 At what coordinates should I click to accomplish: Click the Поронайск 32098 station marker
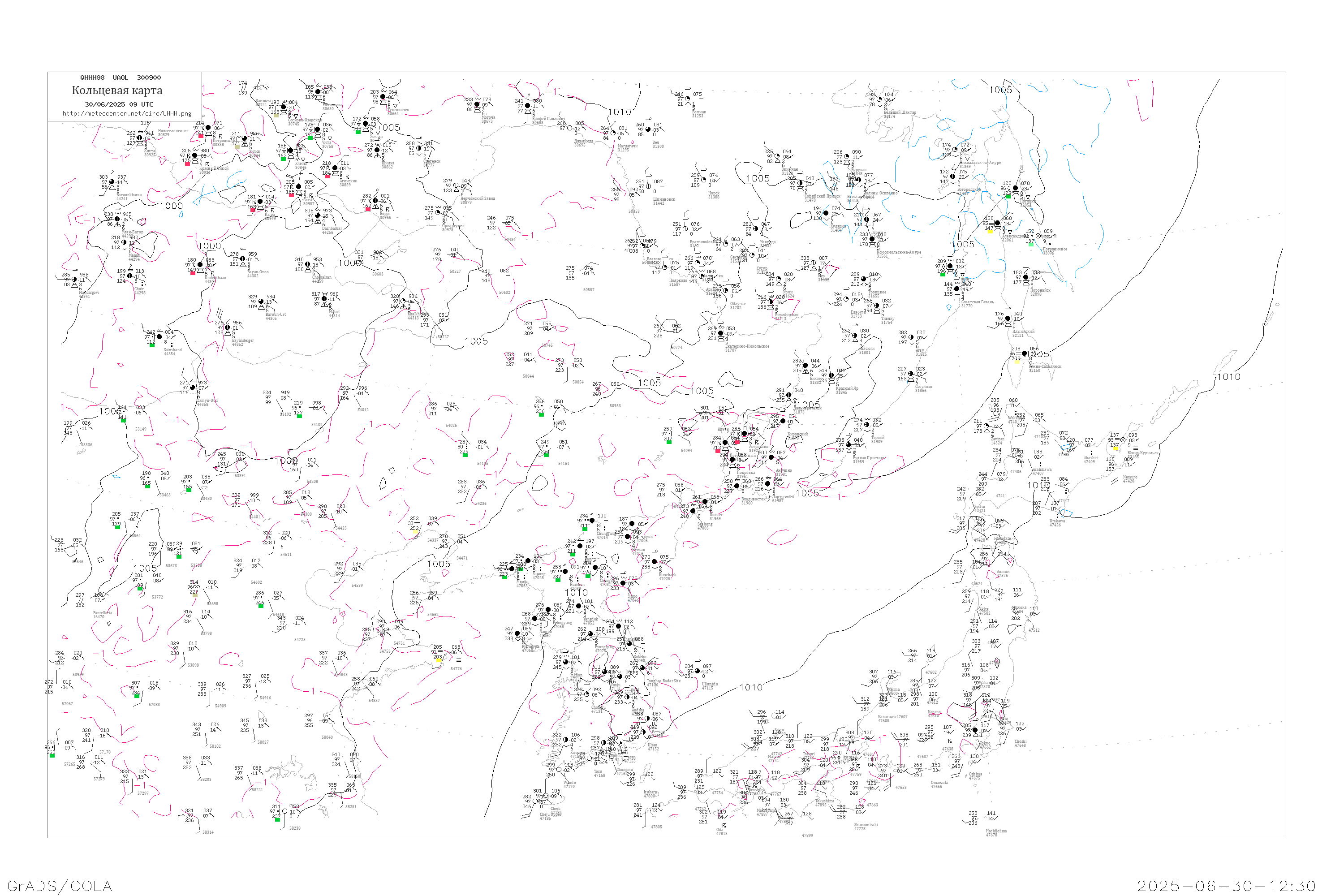[x=1026, y=278]
